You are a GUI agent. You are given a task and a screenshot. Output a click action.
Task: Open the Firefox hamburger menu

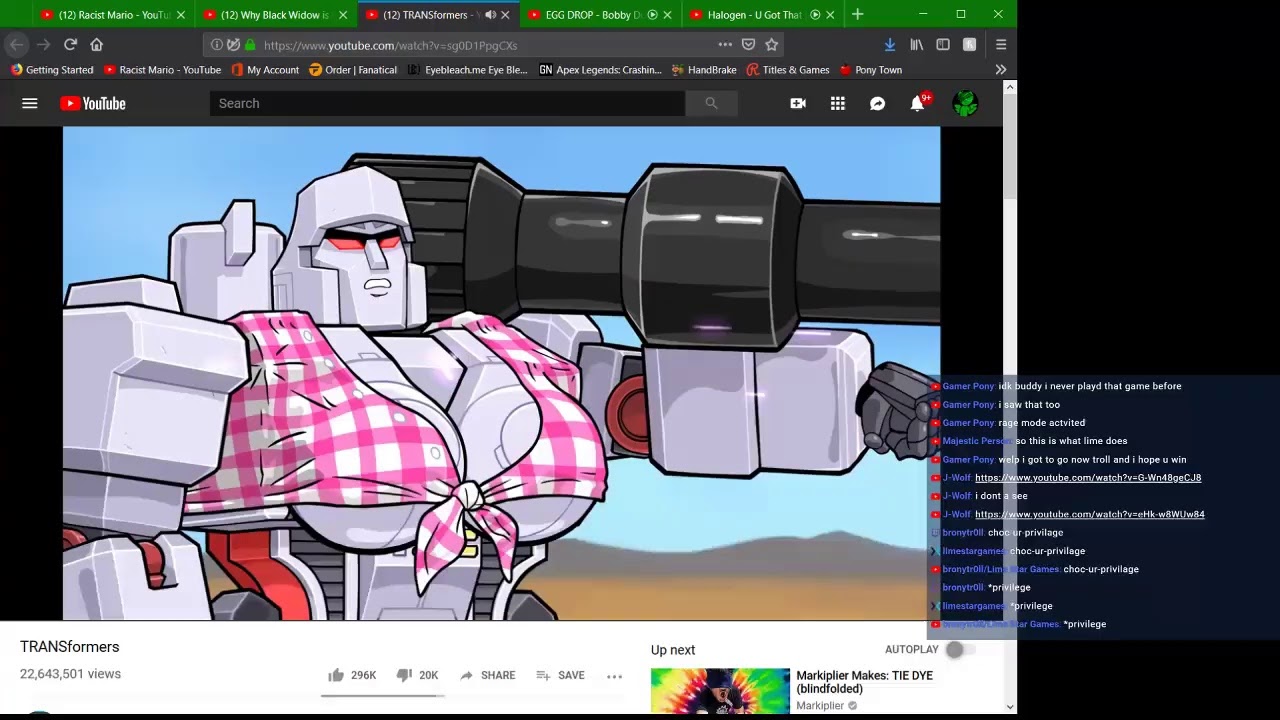tap(1001, 44)
